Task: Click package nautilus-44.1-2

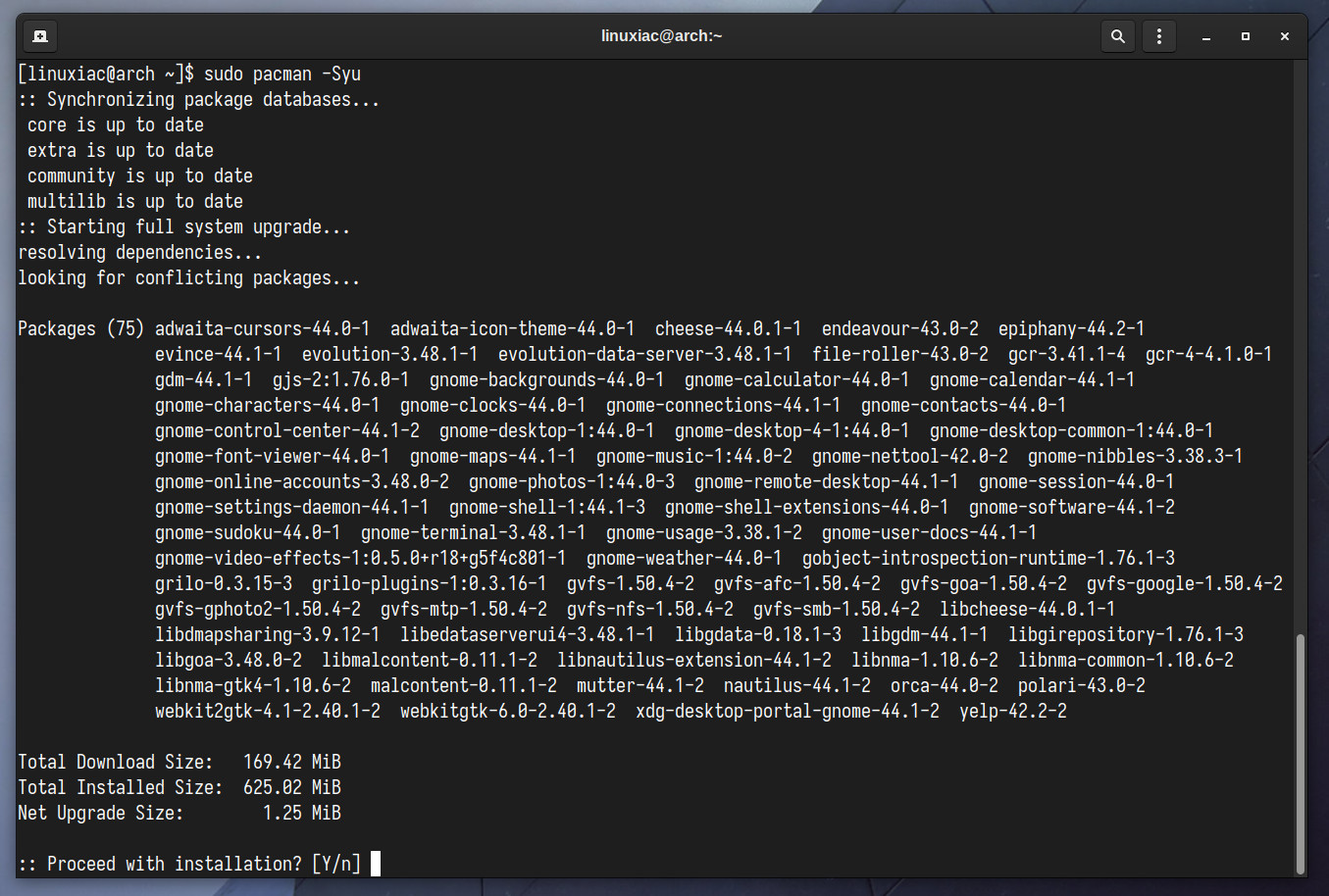Action: pyautogui.click(x=797, y=686)
